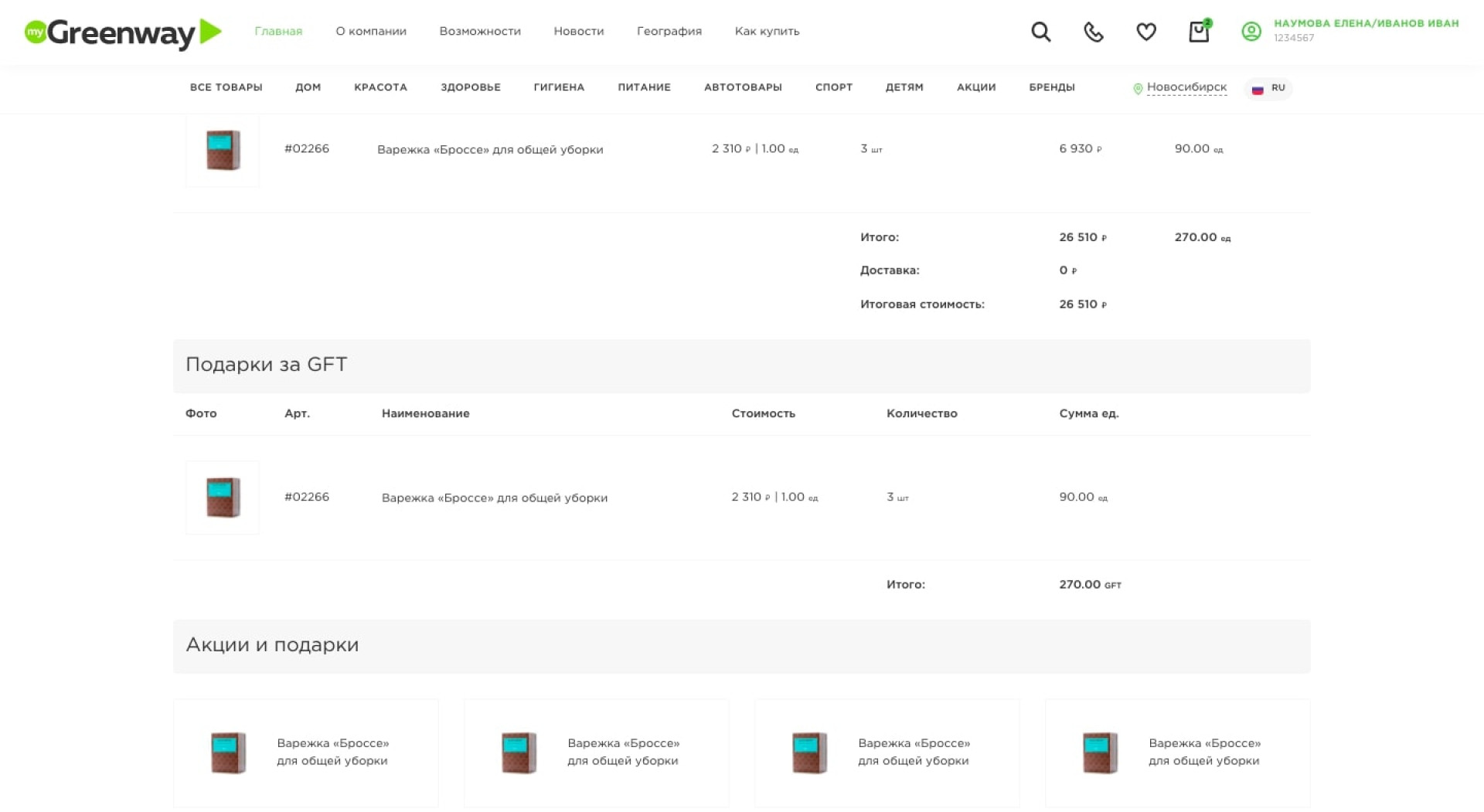Click the Greenway logo

tap(123, 32)
